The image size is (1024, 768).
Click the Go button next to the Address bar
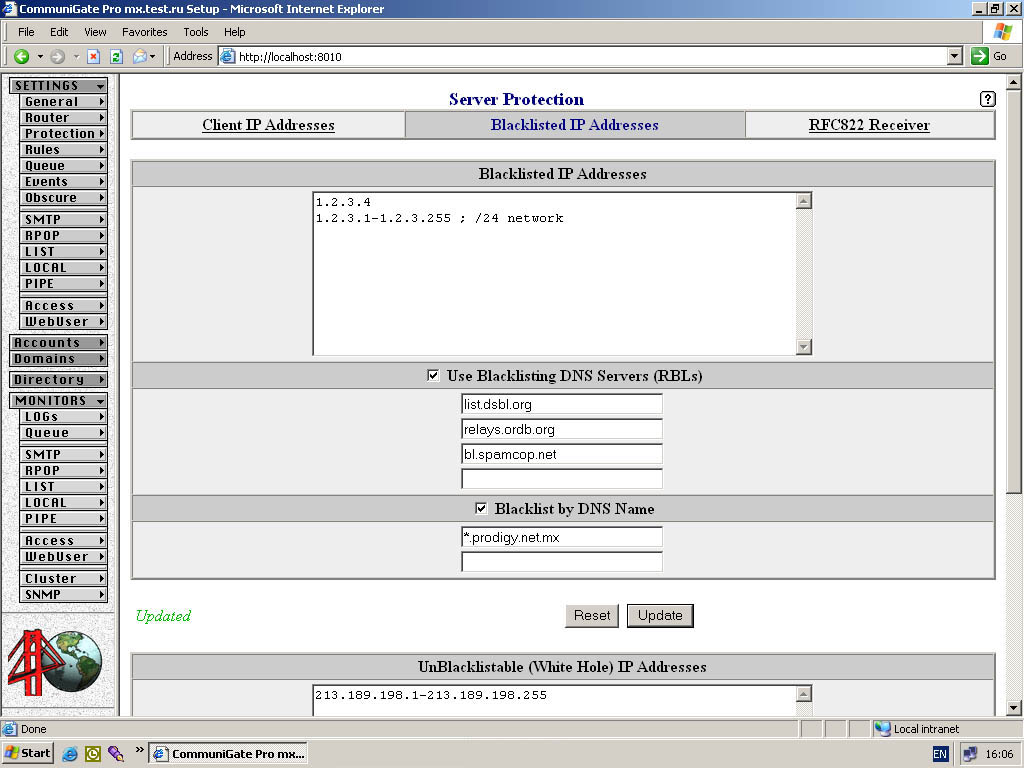click(989, 56)
